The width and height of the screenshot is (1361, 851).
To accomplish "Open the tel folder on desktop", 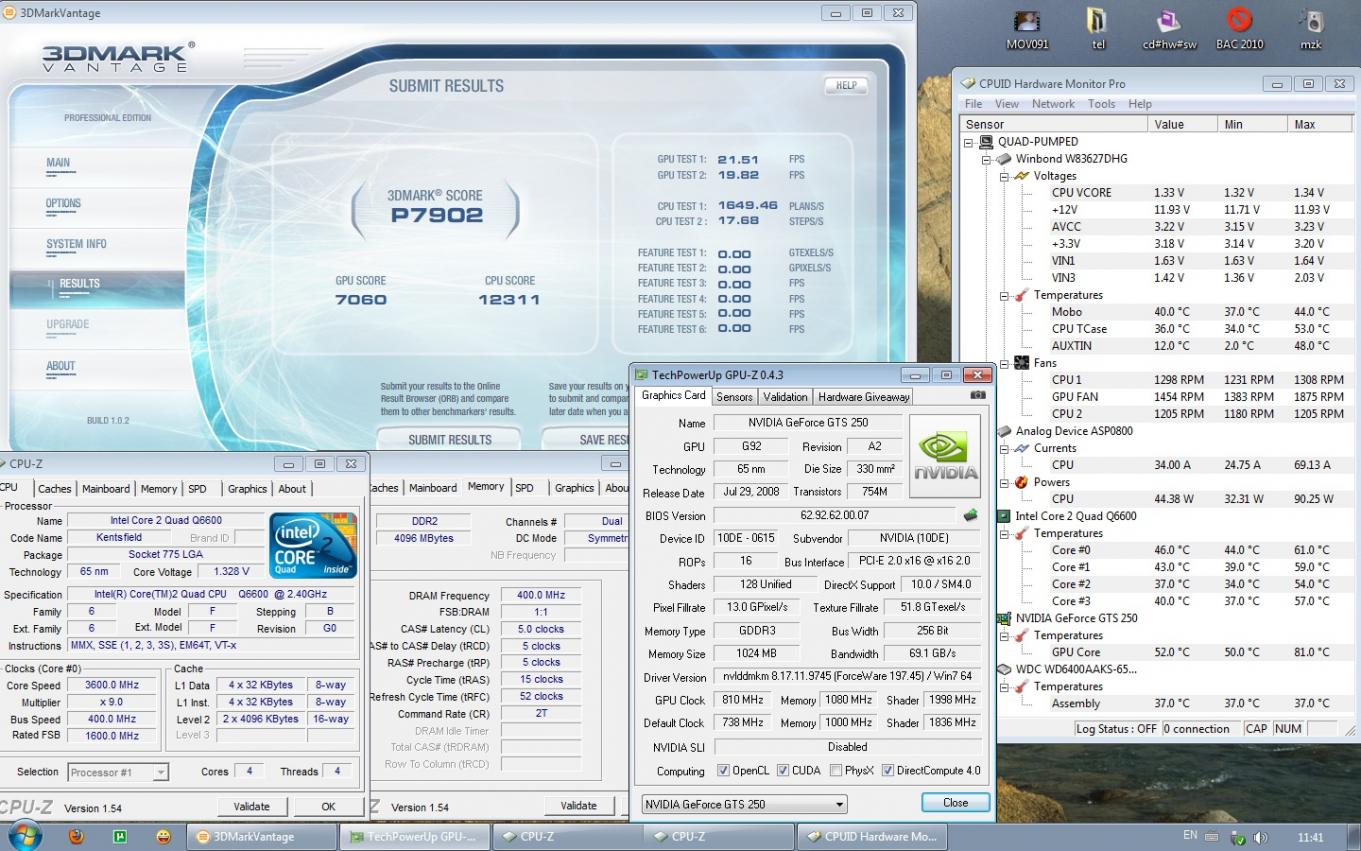I will coord(1098,30).
